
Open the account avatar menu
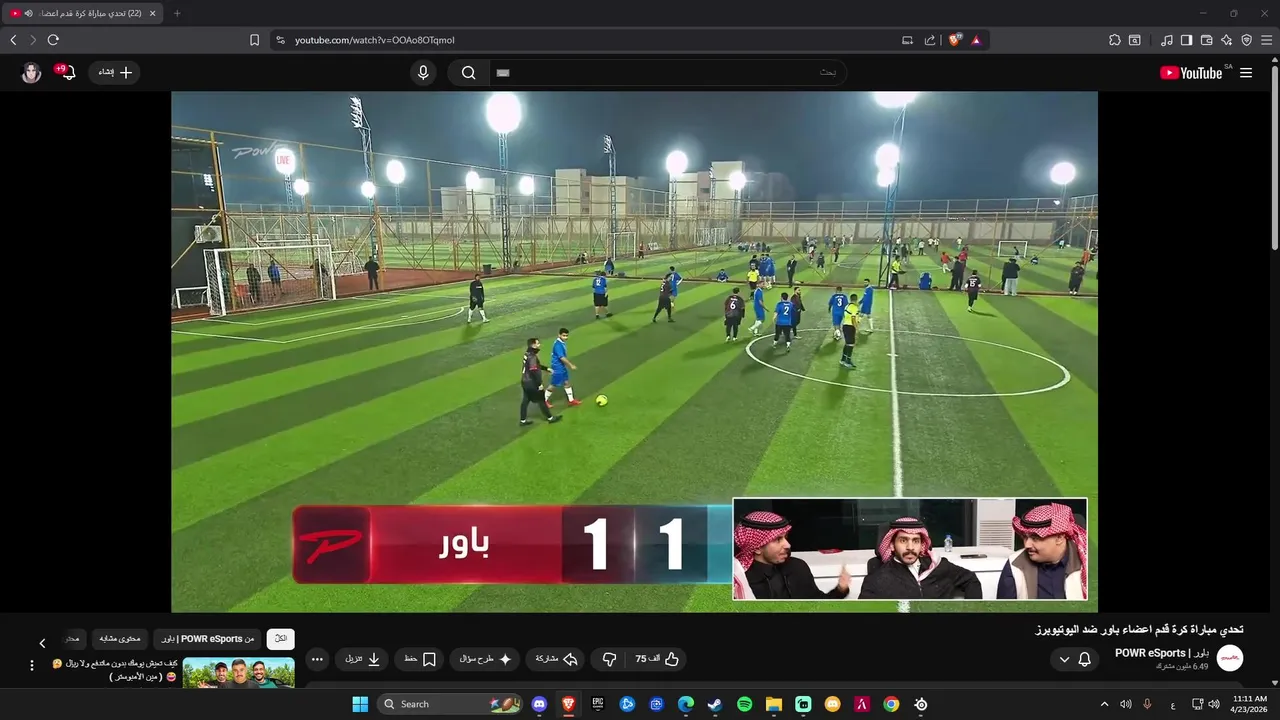31,72
